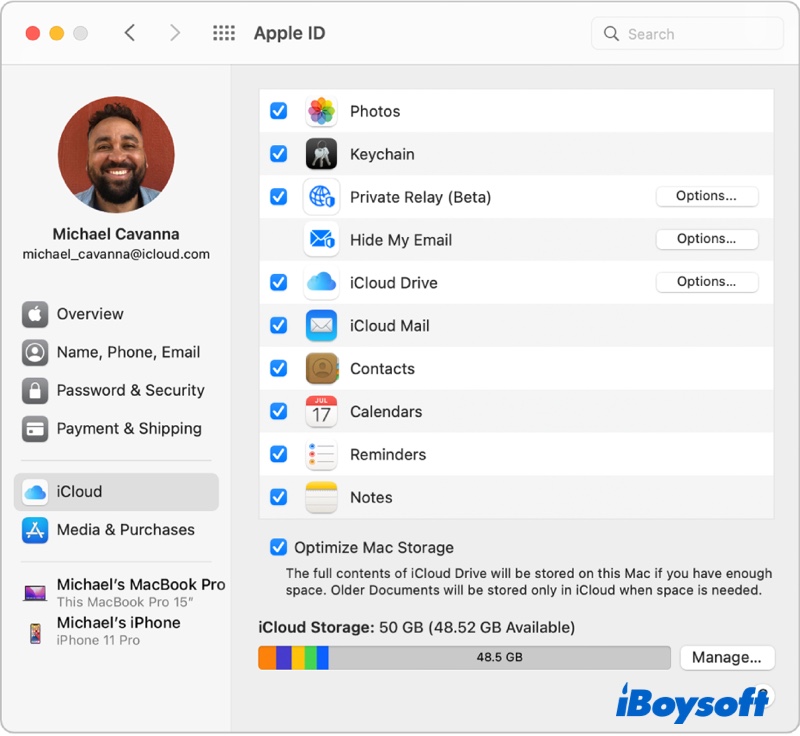Open the all preferences grid view

223,33
